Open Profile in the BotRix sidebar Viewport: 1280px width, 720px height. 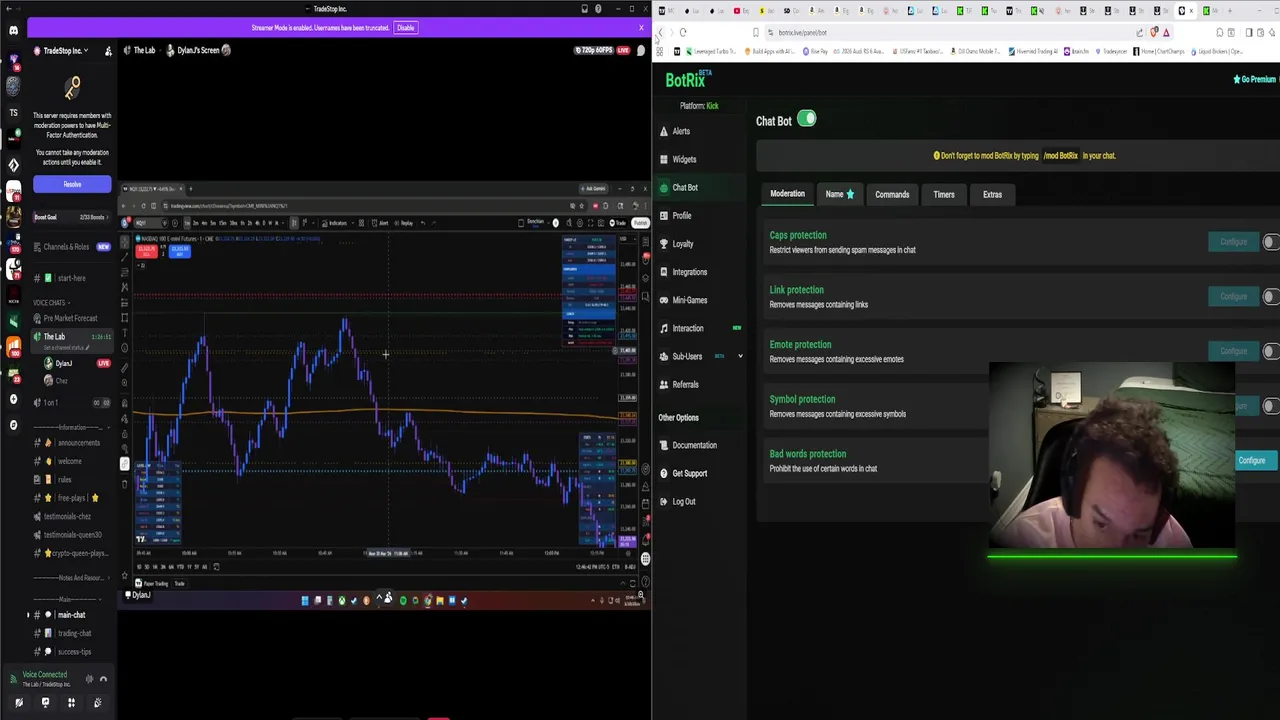pyautogui.click(x=681, y=215)
